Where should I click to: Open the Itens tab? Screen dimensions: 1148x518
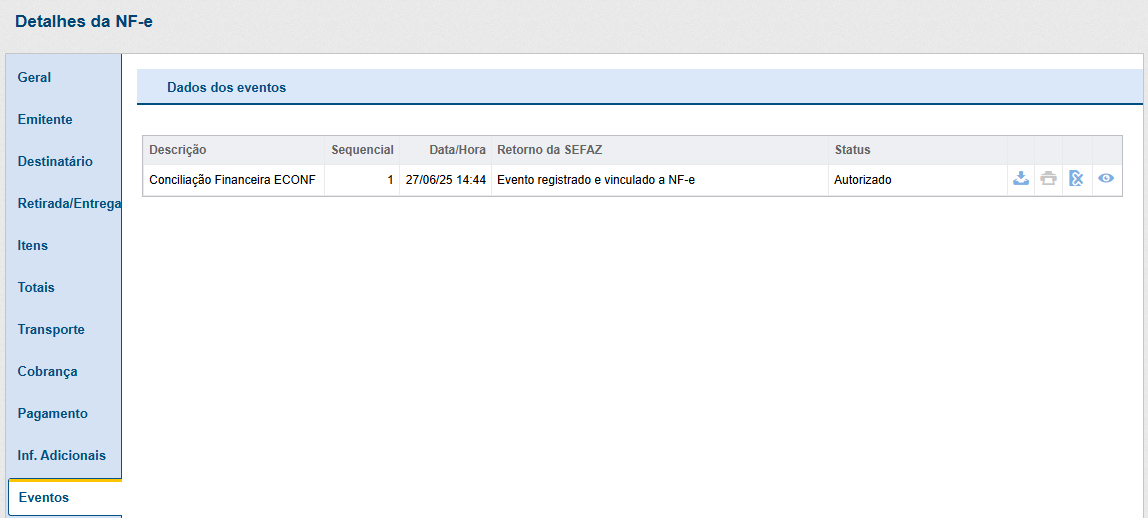point(33,245)
